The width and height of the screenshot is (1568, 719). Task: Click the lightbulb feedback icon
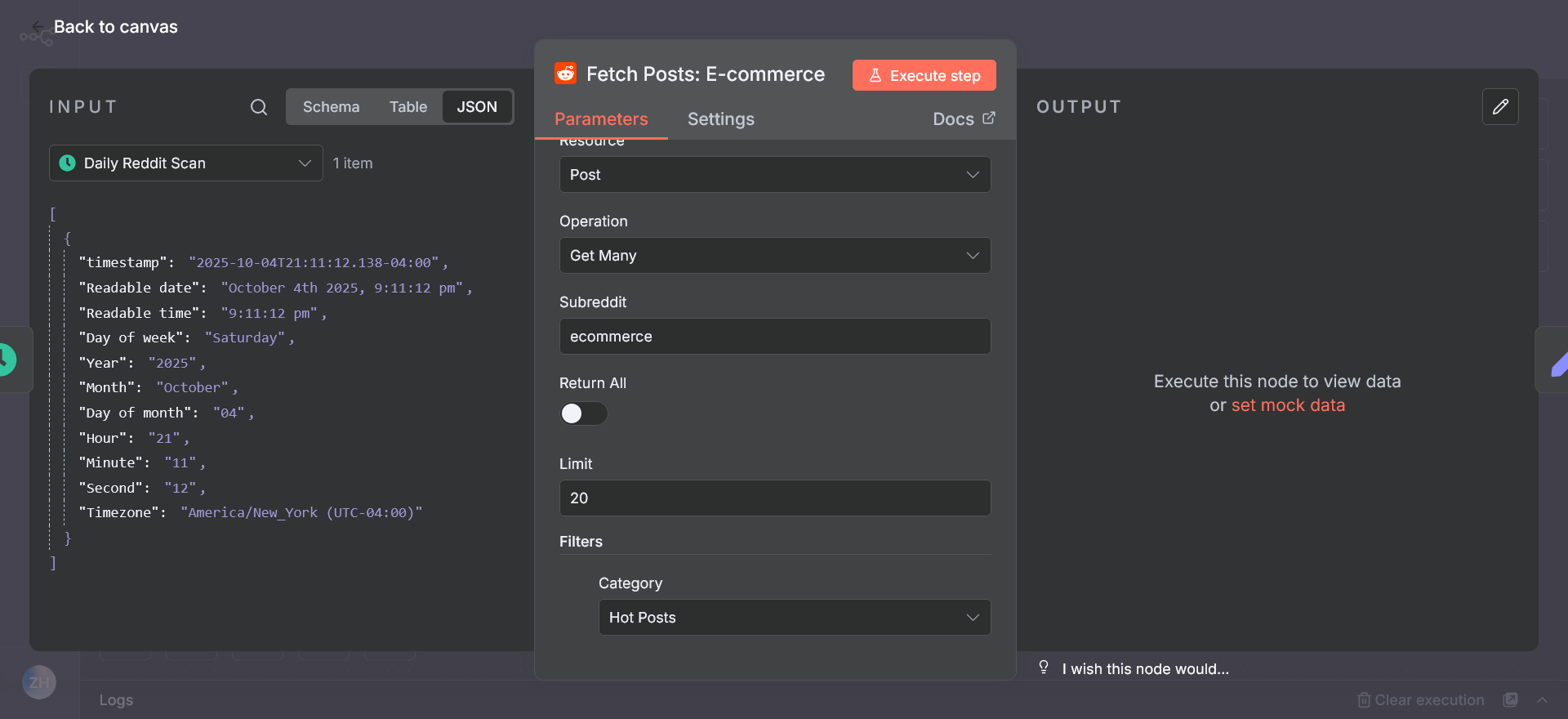point(1044,668)
